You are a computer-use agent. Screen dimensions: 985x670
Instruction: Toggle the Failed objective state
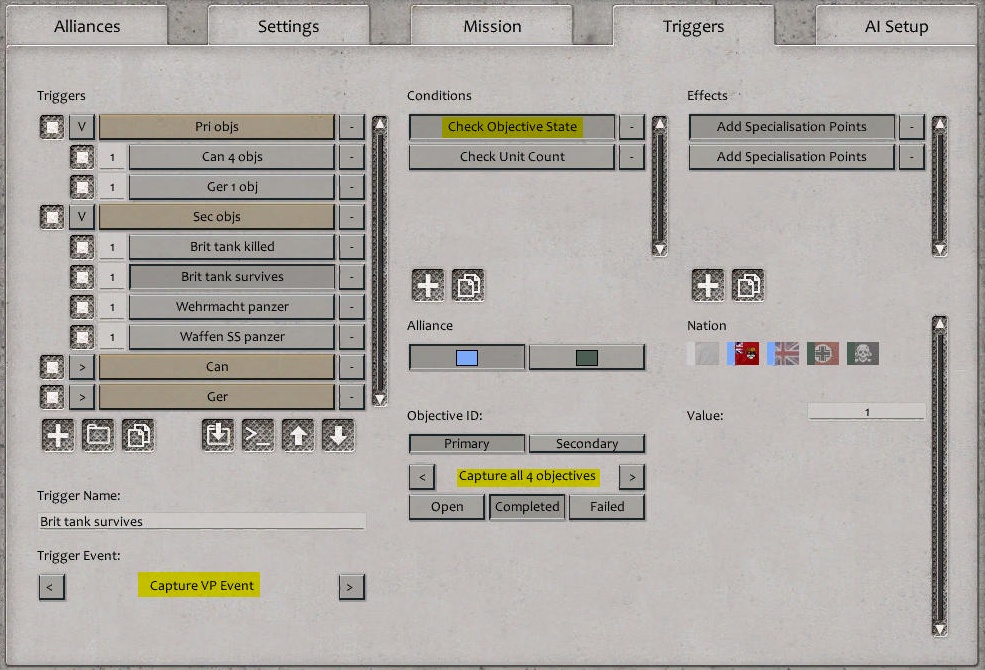[x=607, y=507]
